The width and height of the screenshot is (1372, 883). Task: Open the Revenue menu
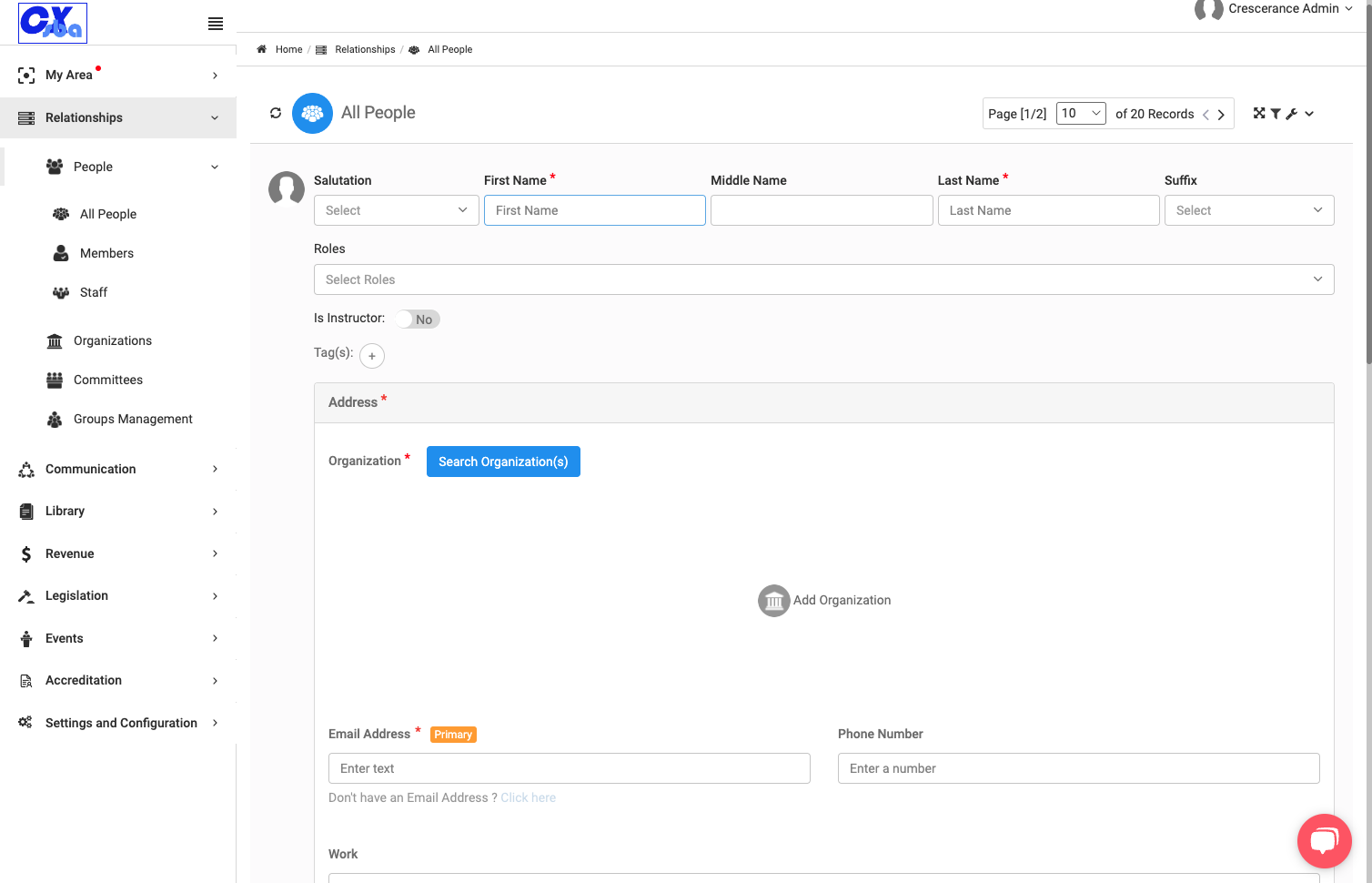click(118, 553)
